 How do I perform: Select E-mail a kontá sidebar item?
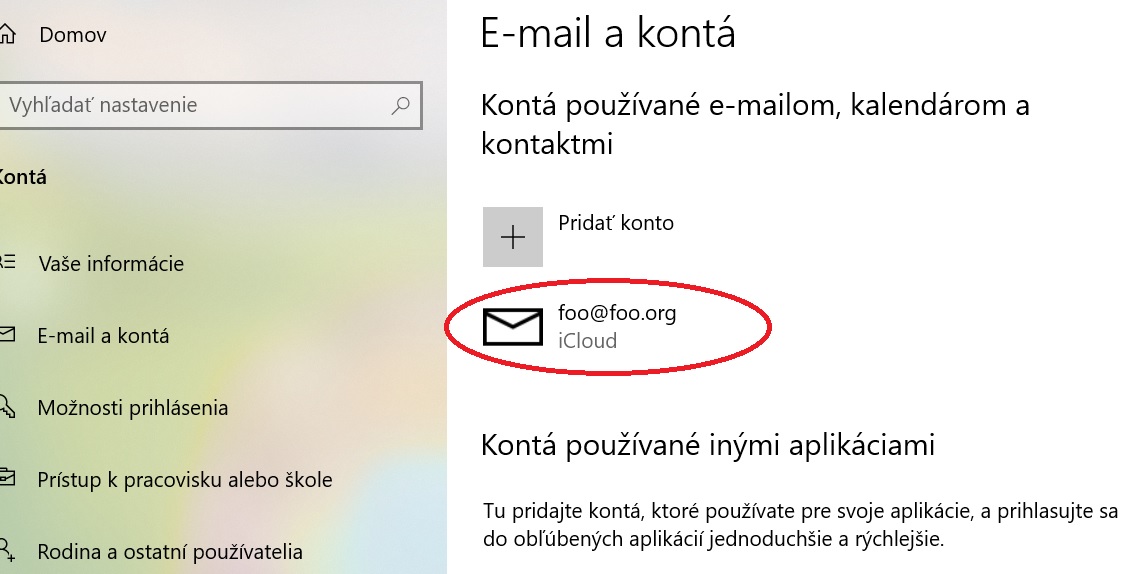[103, 336]
